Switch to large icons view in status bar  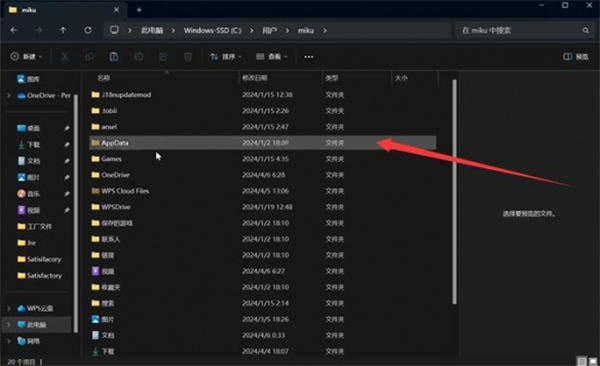tap(593, 361)
